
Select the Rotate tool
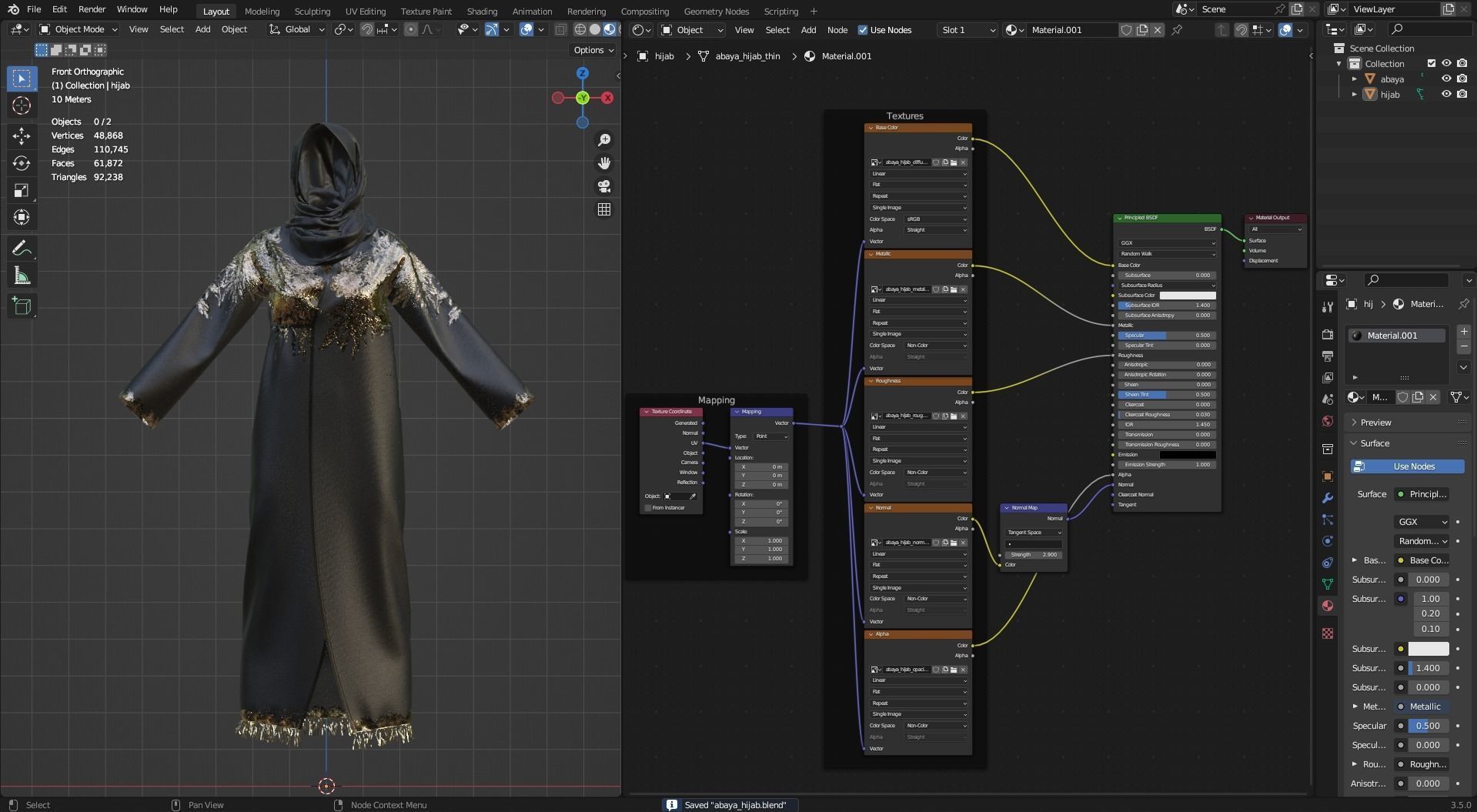[22, 163]
